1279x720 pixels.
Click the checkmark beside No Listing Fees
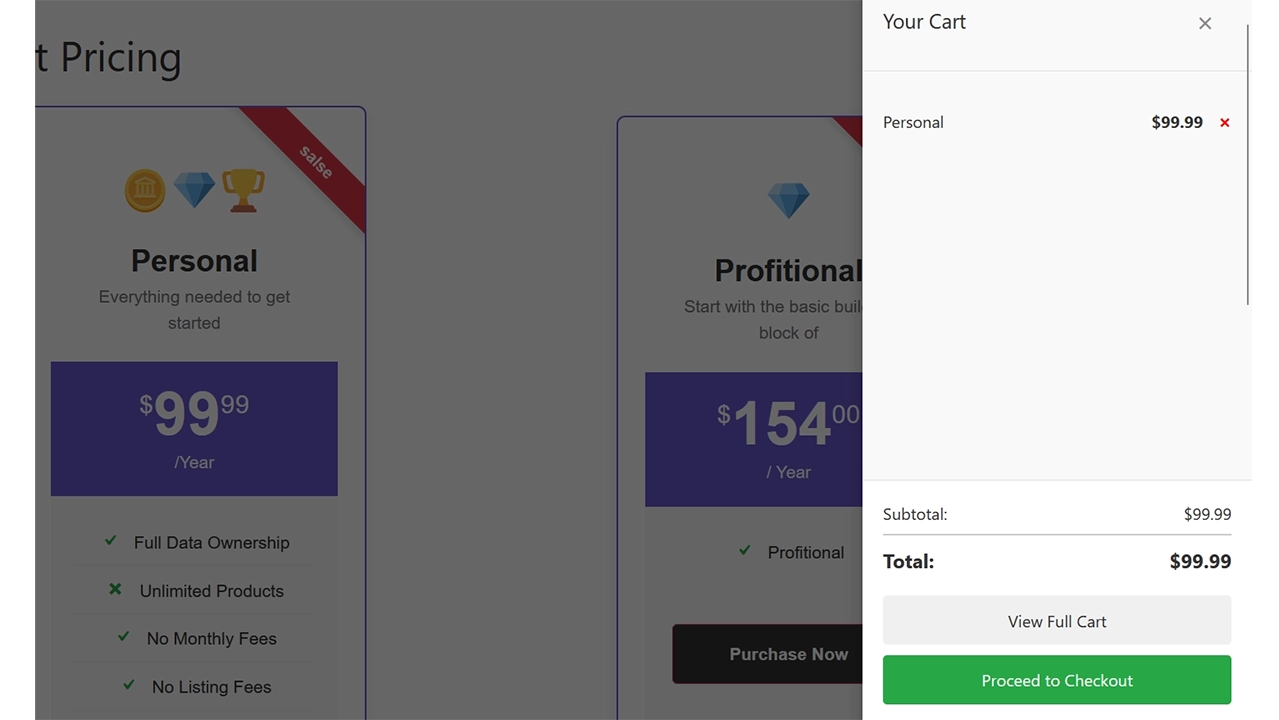128,685
